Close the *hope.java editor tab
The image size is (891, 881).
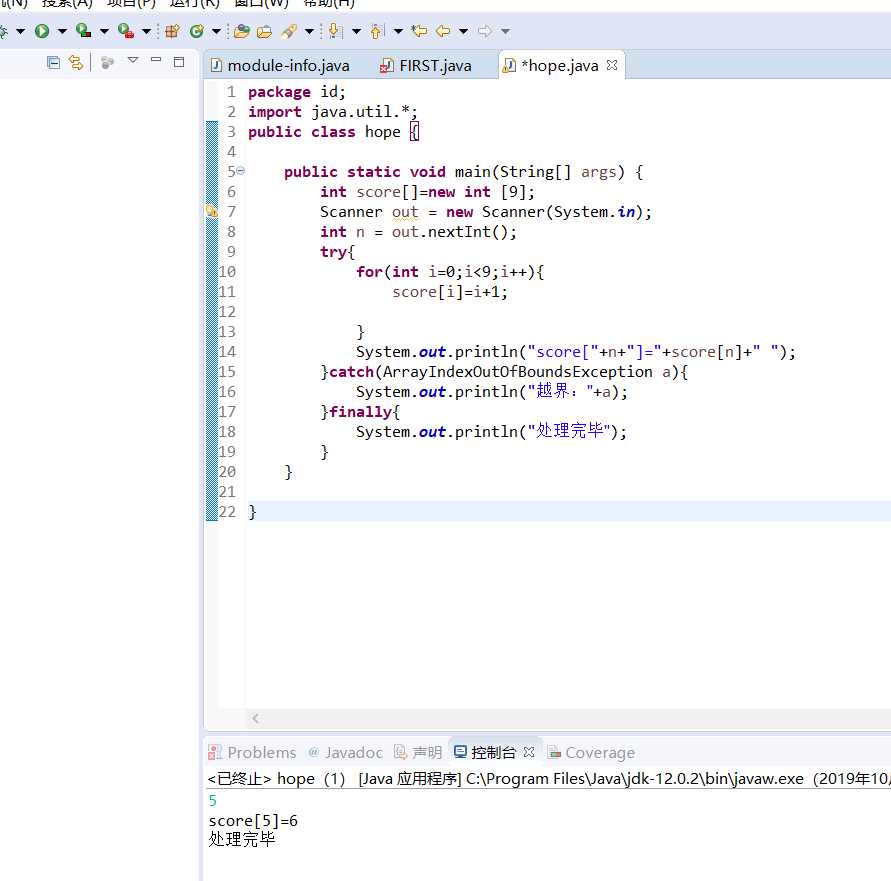click(x=612, y=65)
